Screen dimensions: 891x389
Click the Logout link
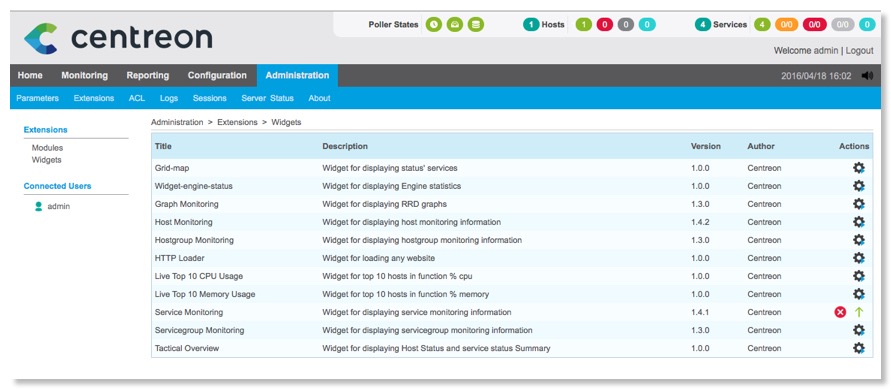click(859, 51)
